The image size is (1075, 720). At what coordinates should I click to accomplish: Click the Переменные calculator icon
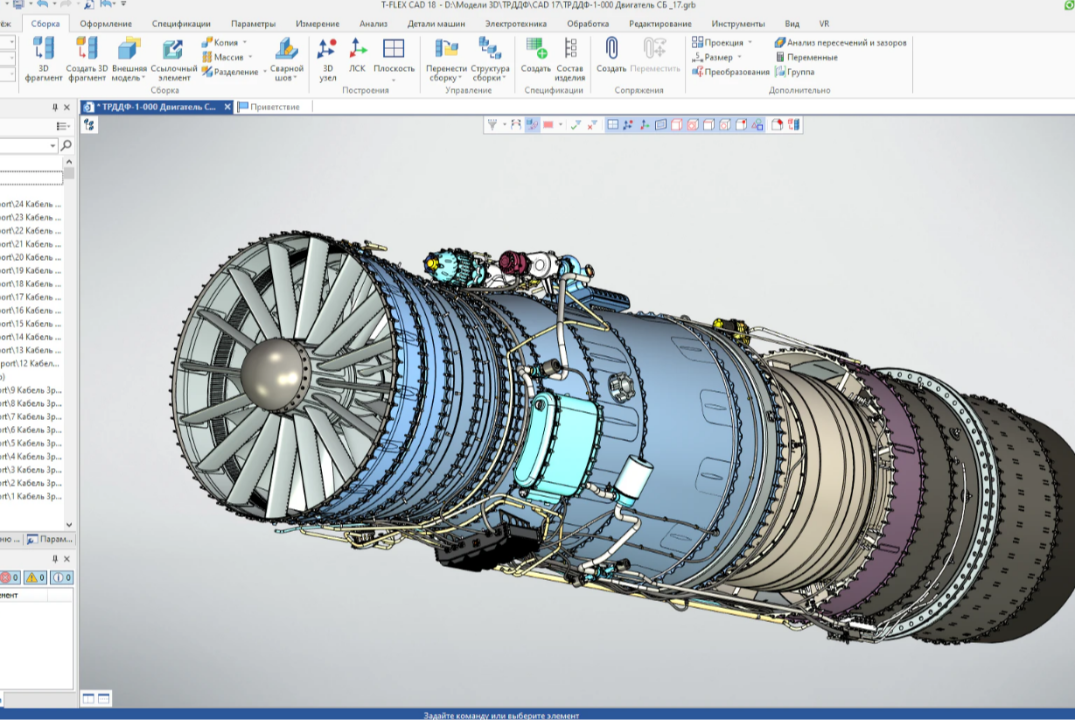[805, 57]
